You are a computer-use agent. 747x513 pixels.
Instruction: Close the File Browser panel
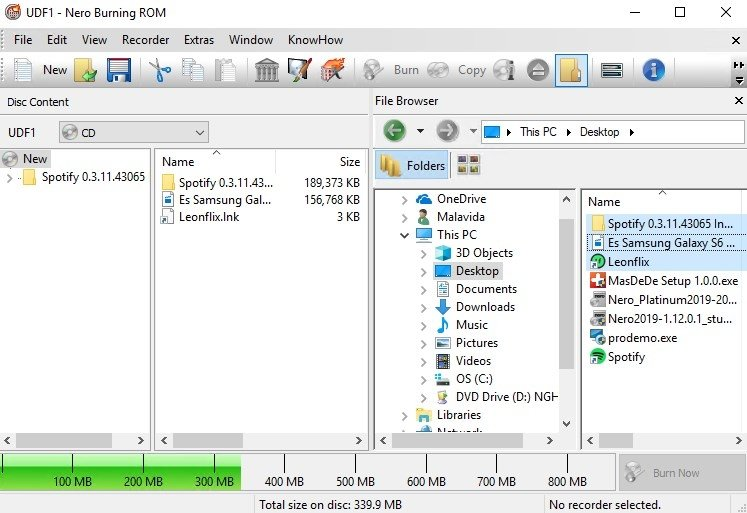pos(738,101)
